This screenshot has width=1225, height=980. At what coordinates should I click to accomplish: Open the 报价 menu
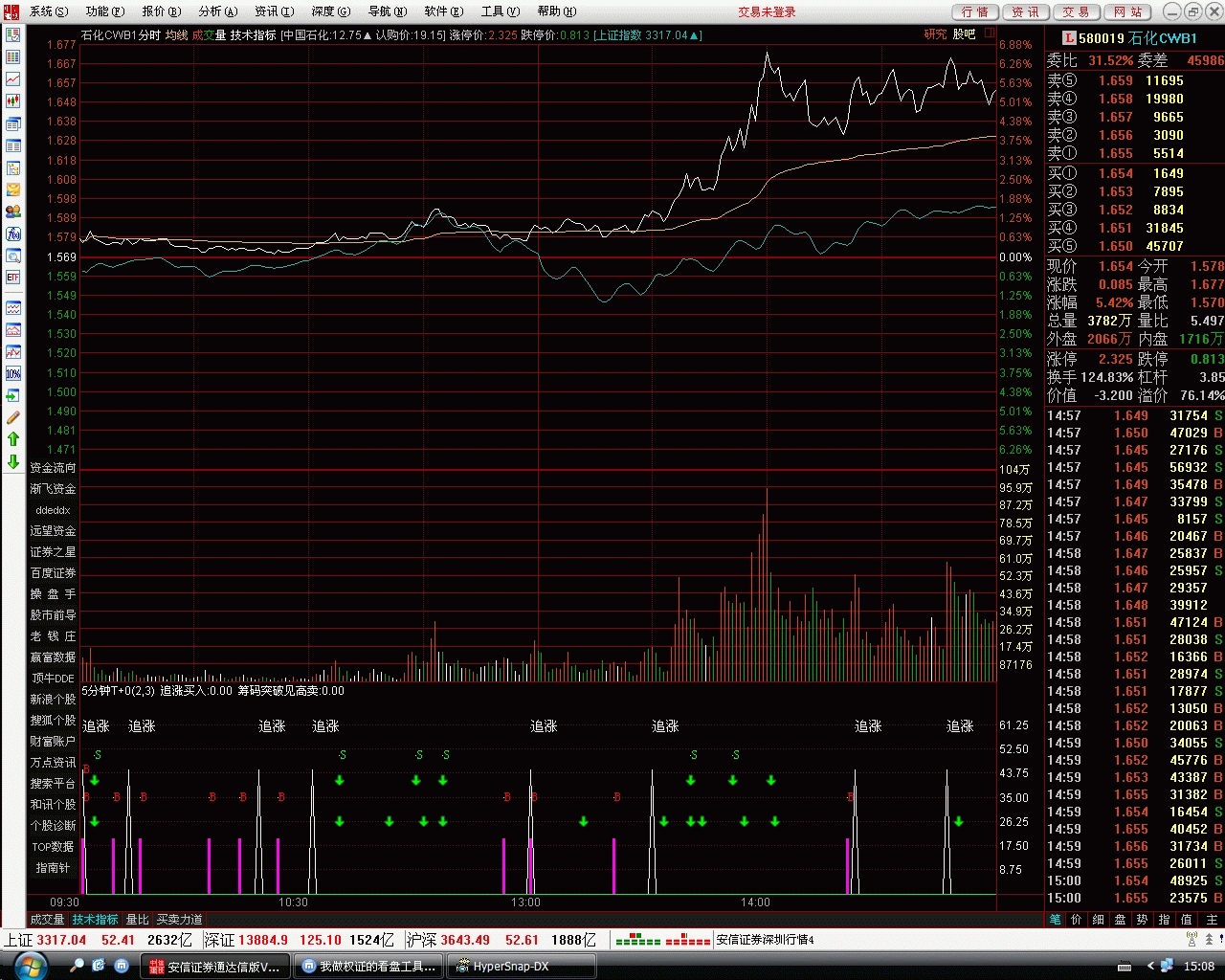click(162, 11)
